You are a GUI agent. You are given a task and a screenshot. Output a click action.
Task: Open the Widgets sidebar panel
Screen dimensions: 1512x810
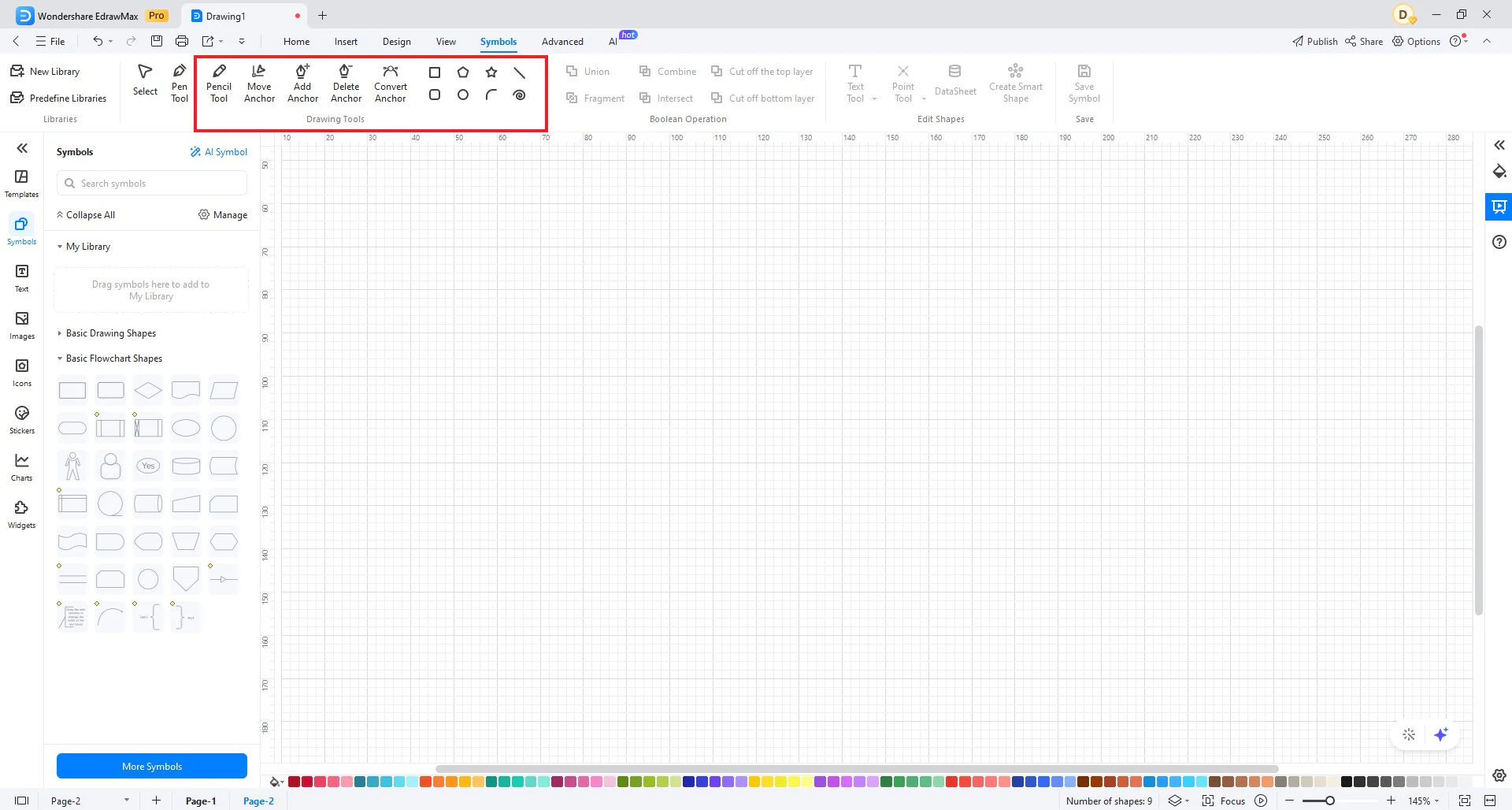[x=22, y=515]
